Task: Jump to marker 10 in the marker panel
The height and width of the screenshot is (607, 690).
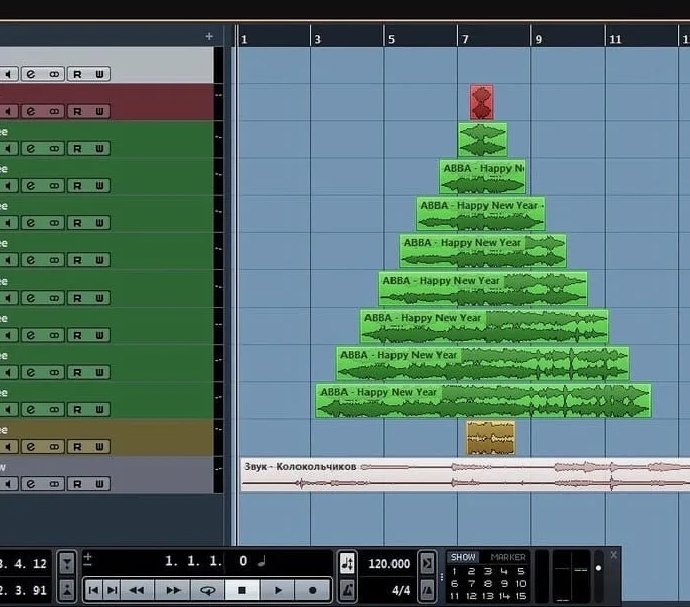Action: coord(521,584)
